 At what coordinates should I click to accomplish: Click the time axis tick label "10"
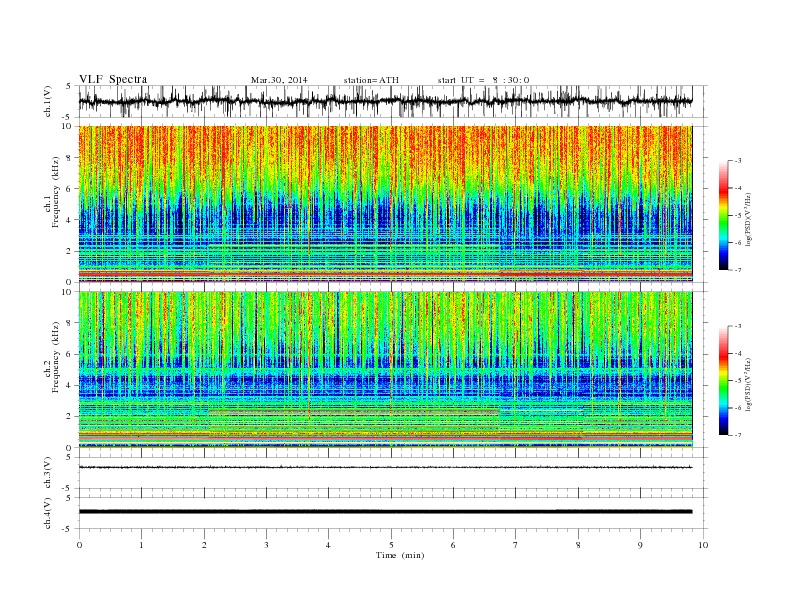click(703, 545)
